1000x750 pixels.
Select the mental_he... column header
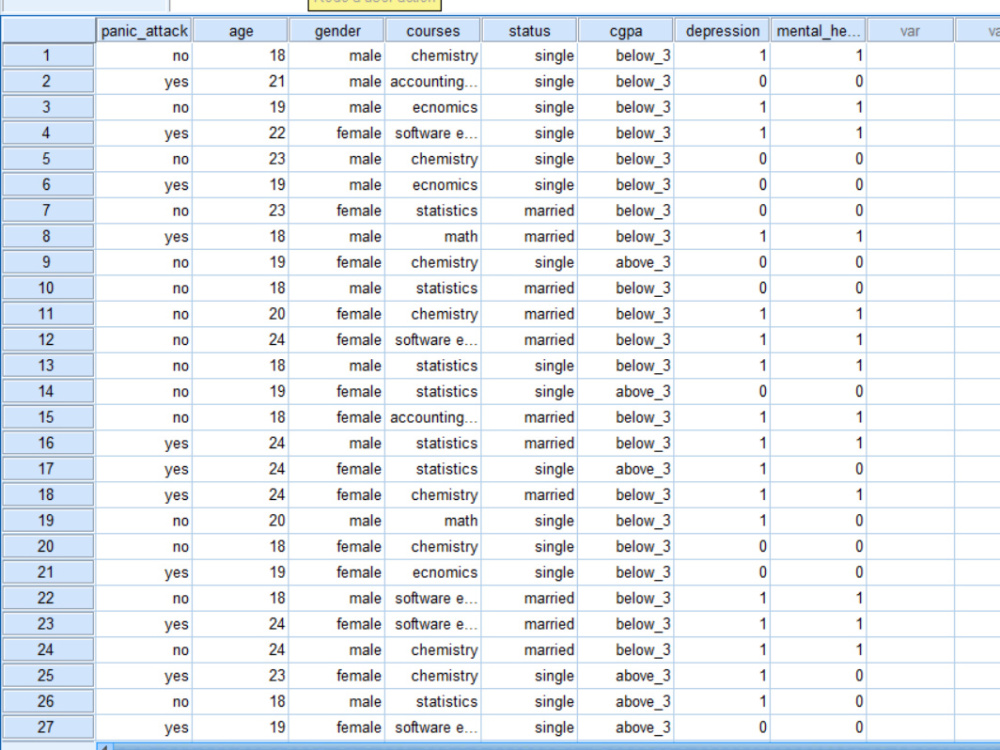coord(819,31)
